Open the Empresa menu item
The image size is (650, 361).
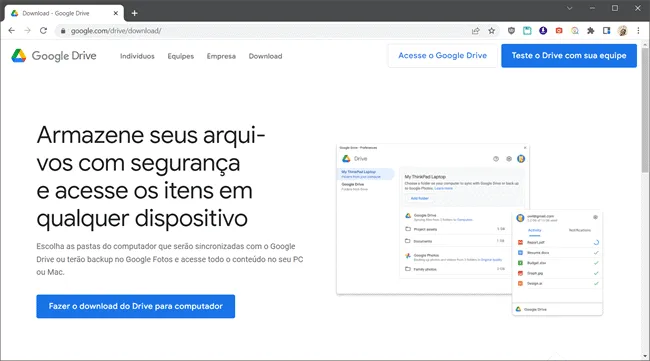pyautogui.click(x=221, y=56)
